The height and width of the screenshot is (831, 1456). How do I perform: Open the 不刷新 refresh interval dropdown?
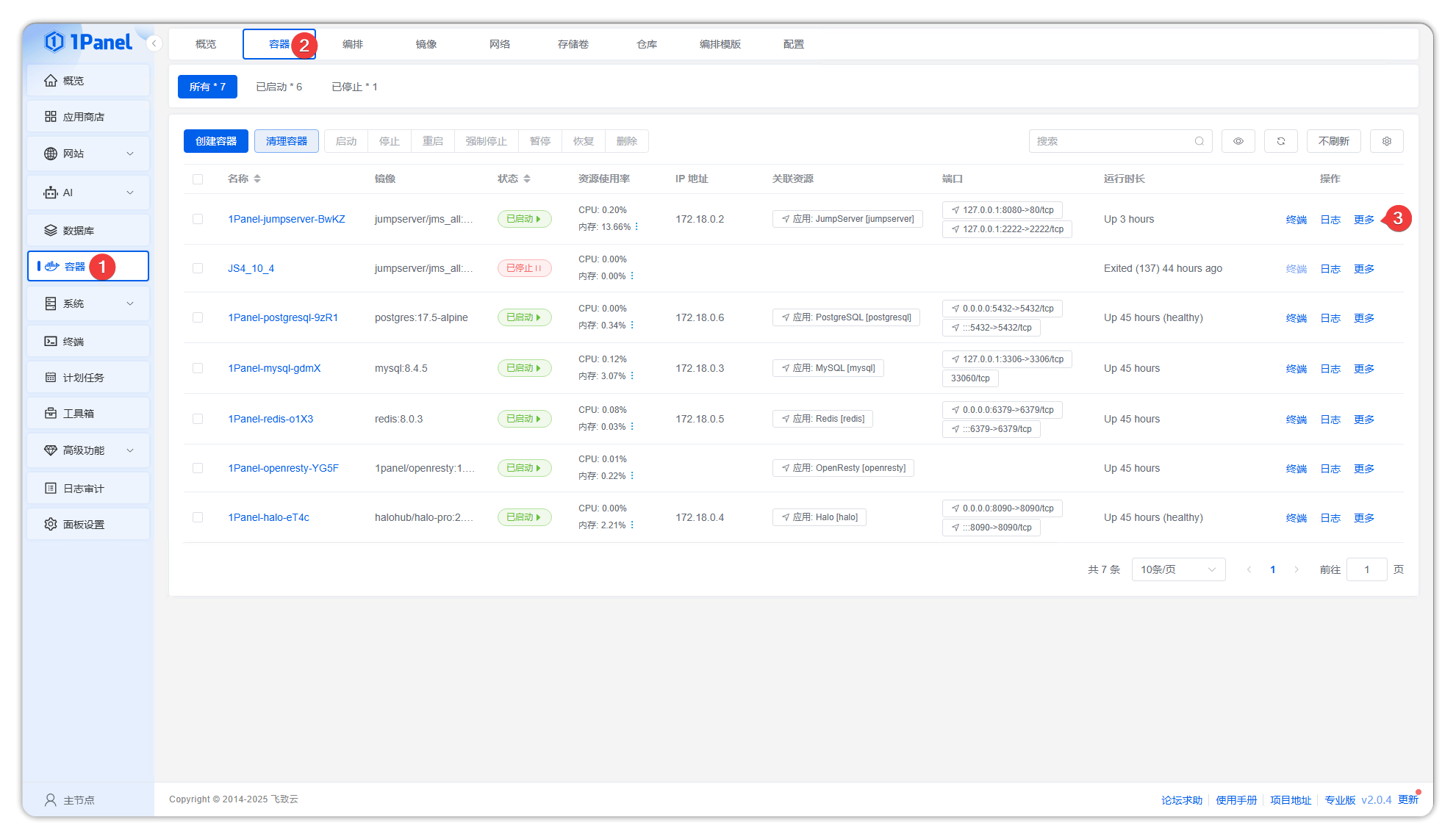pos(1333,141)
